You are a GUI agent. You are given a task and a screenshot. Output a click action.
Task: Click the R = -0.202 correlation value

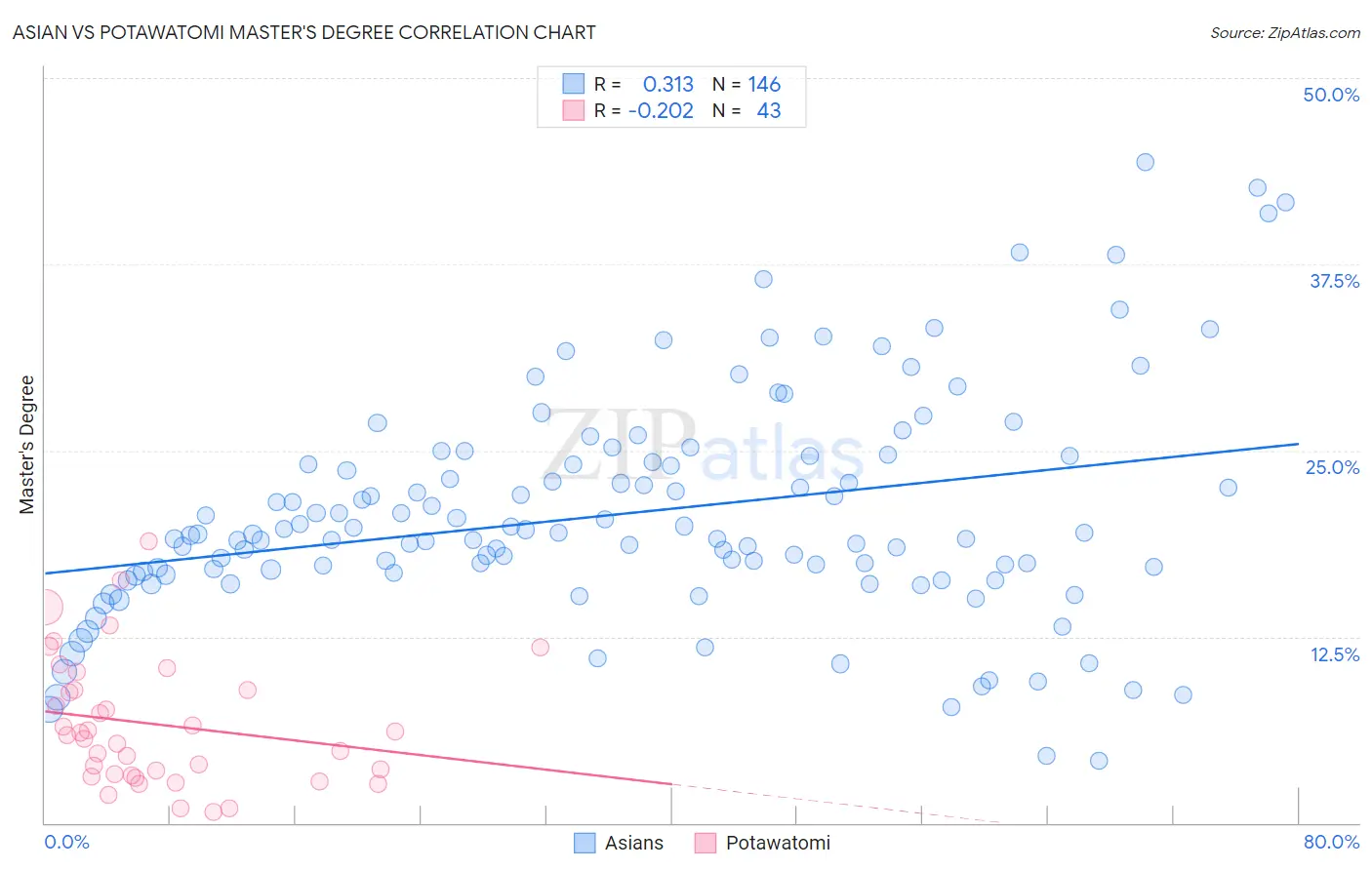point(644,110)
